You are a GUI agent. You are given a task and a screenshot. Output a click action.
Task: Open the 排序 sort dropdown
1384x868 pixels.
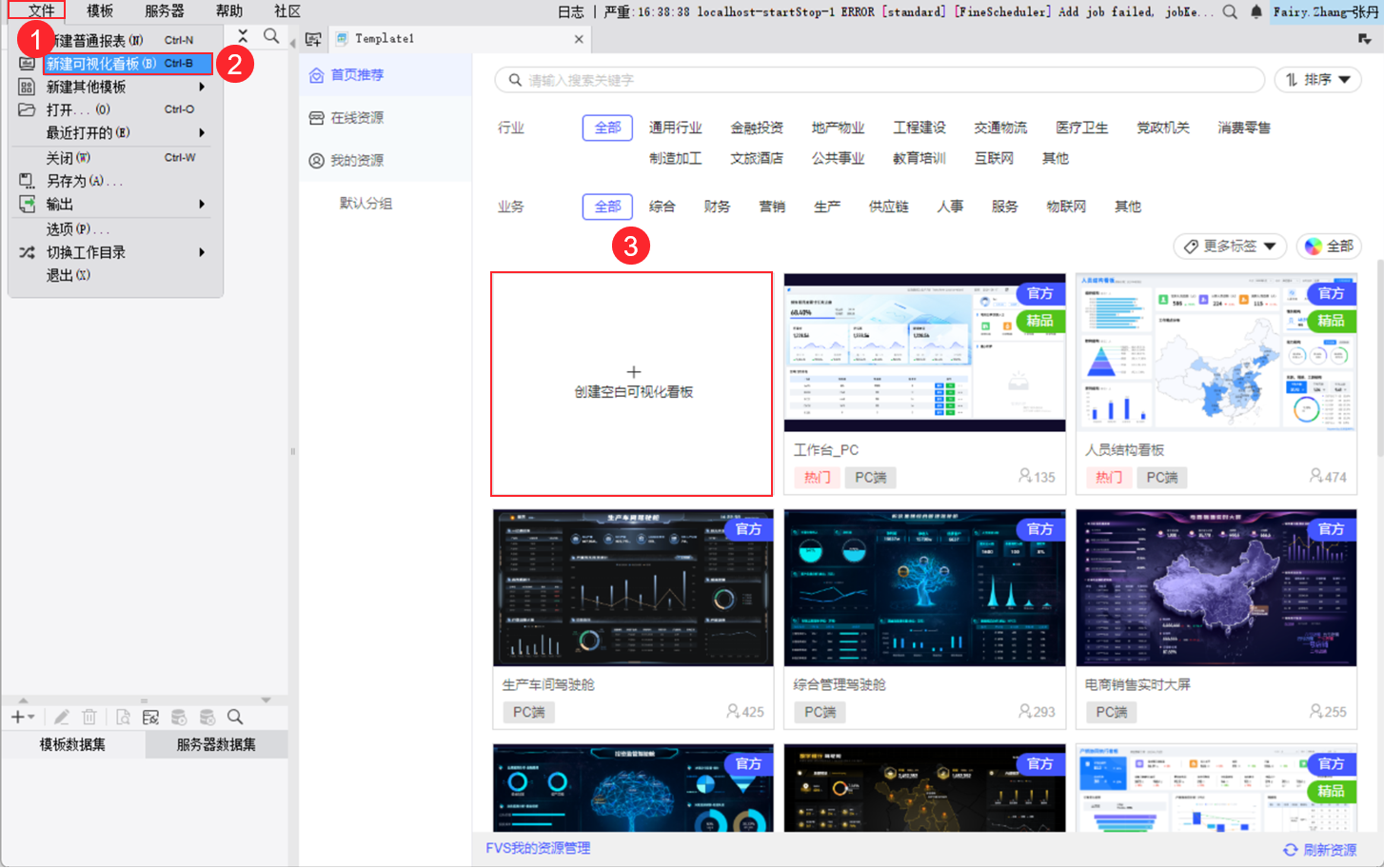1317,80
